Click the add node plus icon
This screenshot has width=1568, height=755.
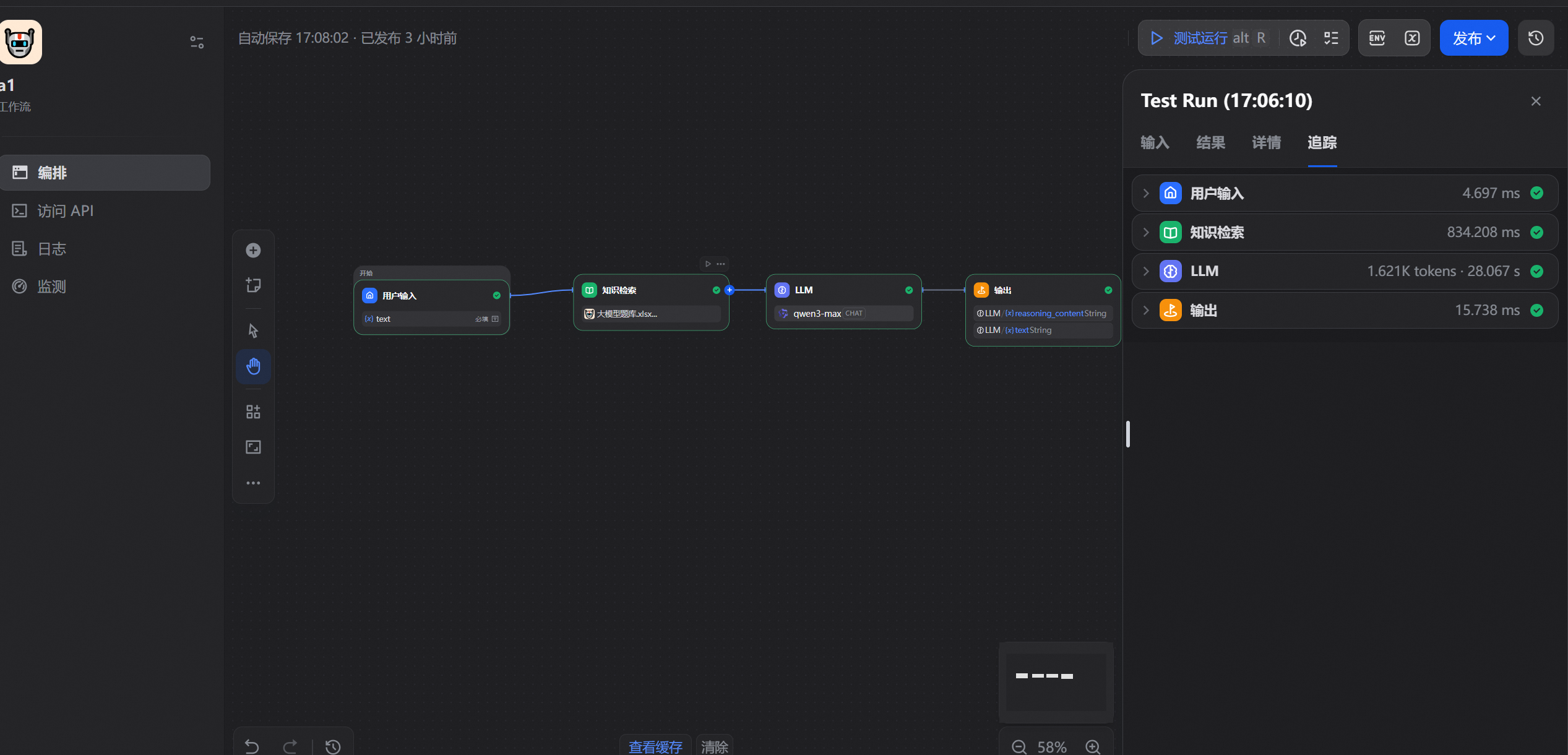[253, 250]
